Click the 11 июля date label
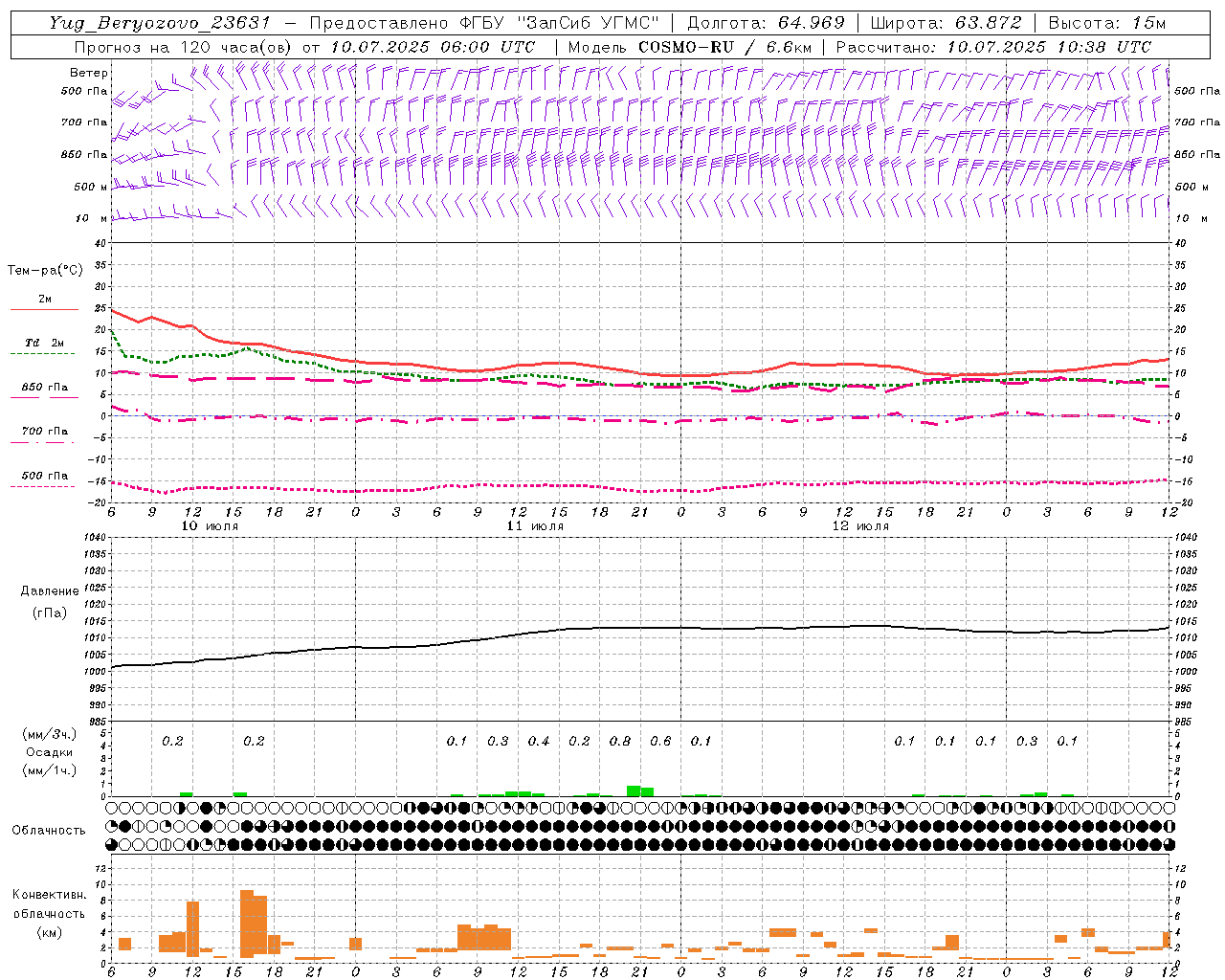1225x980 pixels. 535,526
